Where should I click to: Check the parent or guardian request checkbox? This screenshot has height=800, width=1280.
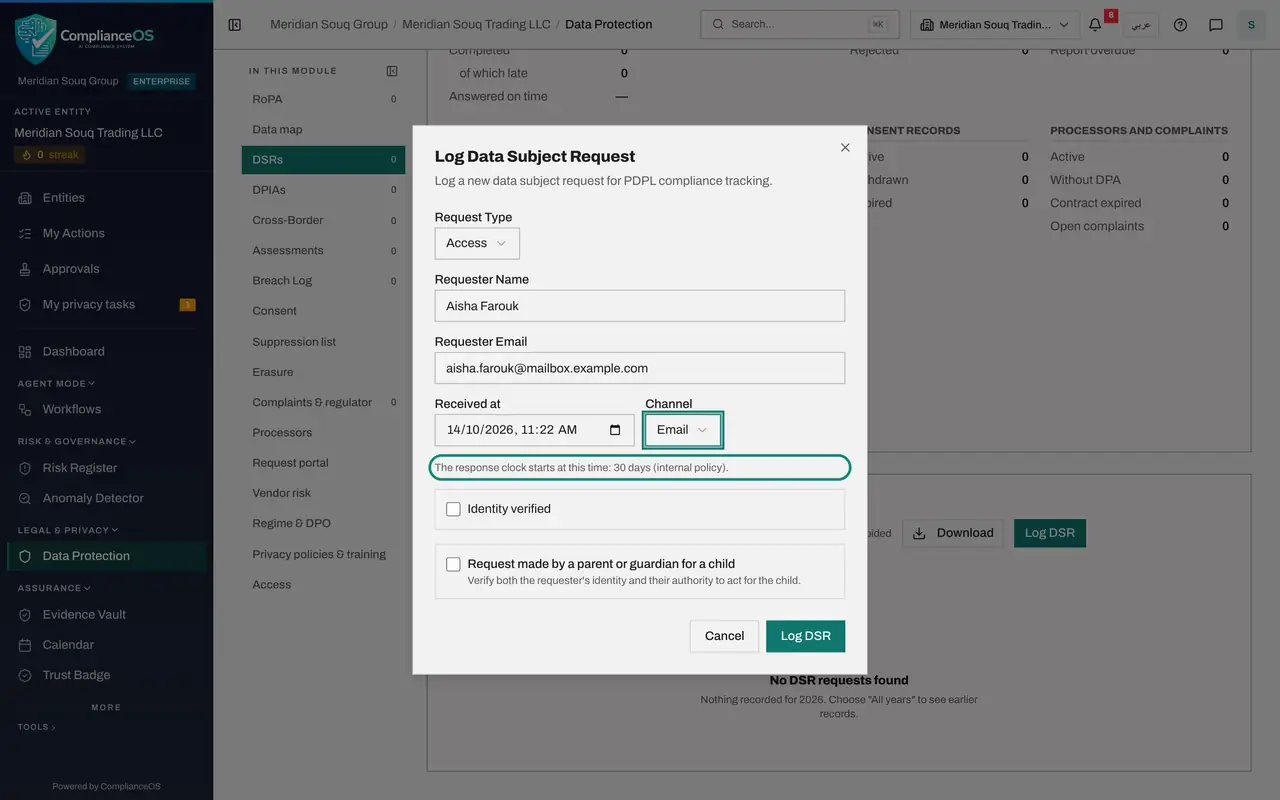(453, 564)
